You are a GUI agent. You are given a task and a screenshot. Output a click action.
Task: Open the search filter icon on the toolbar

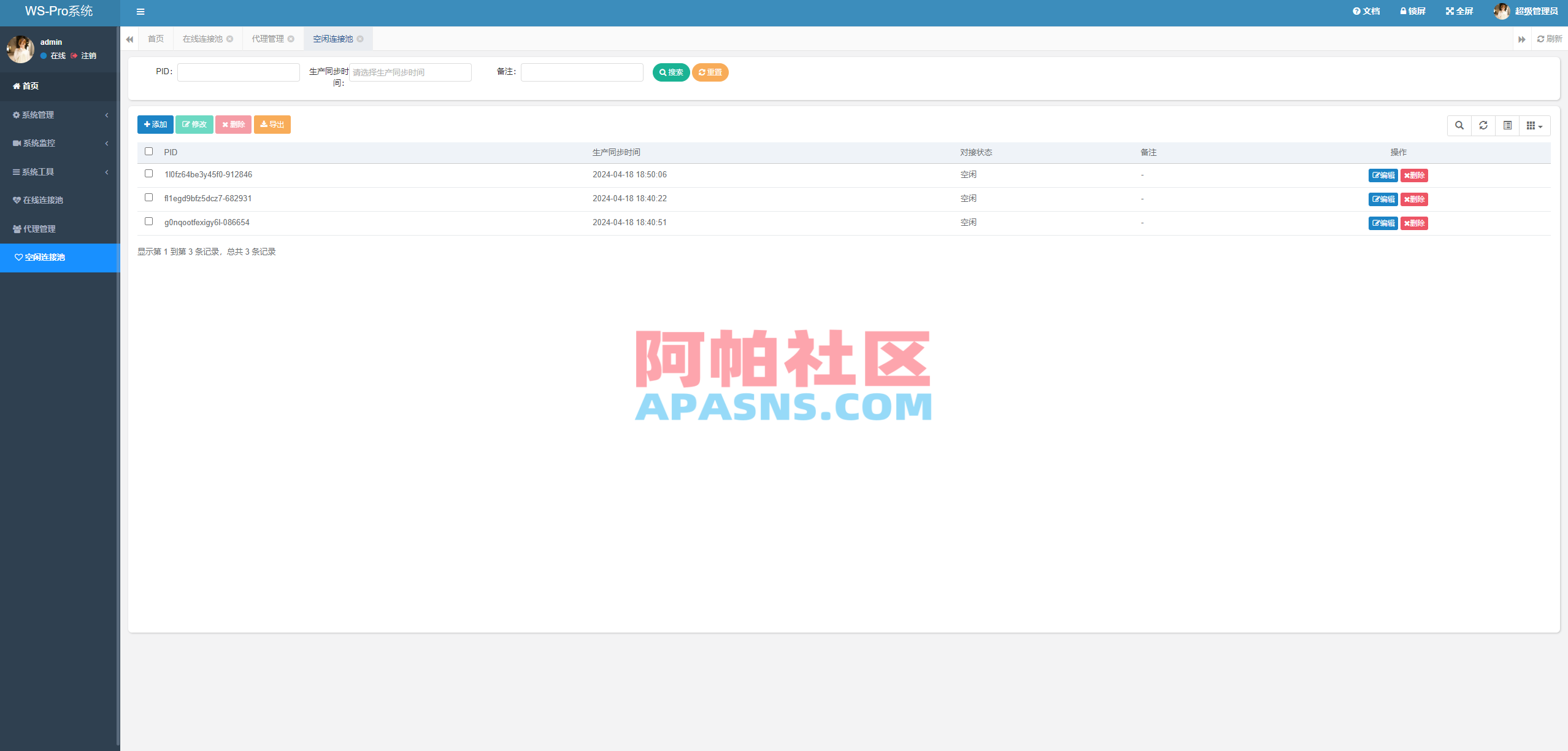(x=1460, y=125)
